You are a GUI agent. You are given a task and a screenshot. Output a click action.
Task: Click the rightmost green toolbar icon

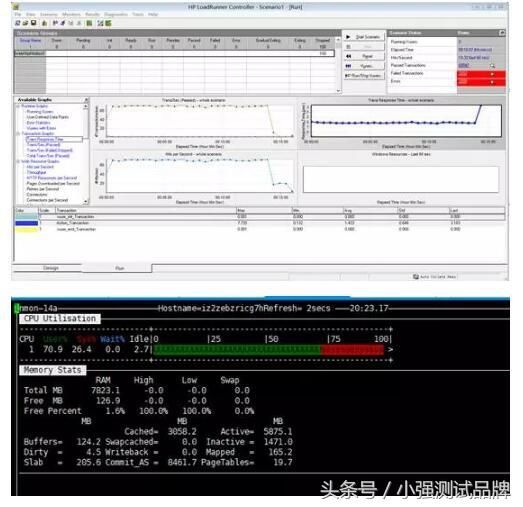point(108,23)
